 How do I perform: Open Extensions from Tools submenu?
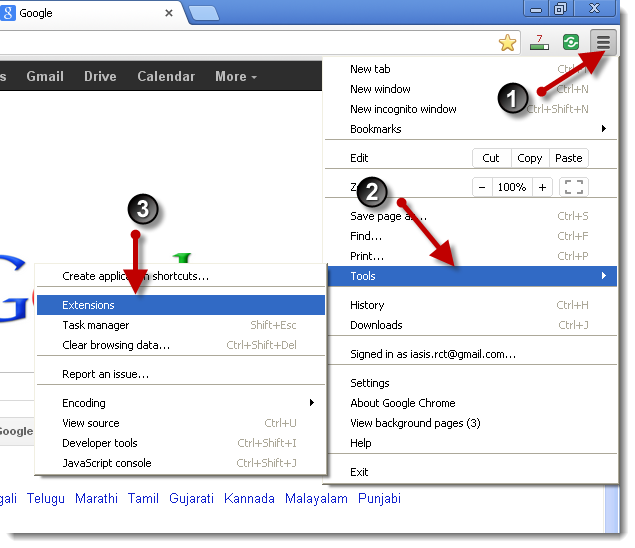click(x=181, y=305)
